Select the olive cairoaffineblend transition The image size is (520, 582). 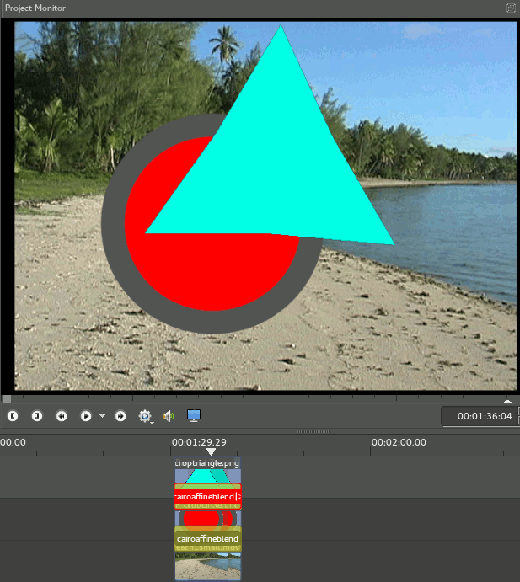208,539
